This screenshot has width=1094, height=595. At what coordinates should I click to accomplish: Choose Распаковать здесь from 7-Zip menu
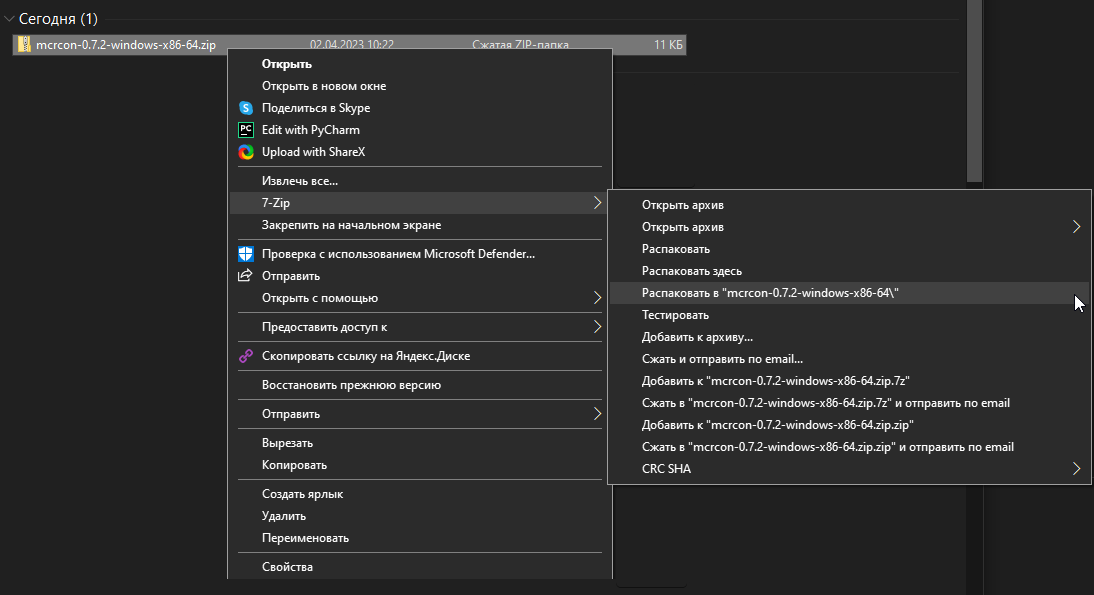point(691,271)
